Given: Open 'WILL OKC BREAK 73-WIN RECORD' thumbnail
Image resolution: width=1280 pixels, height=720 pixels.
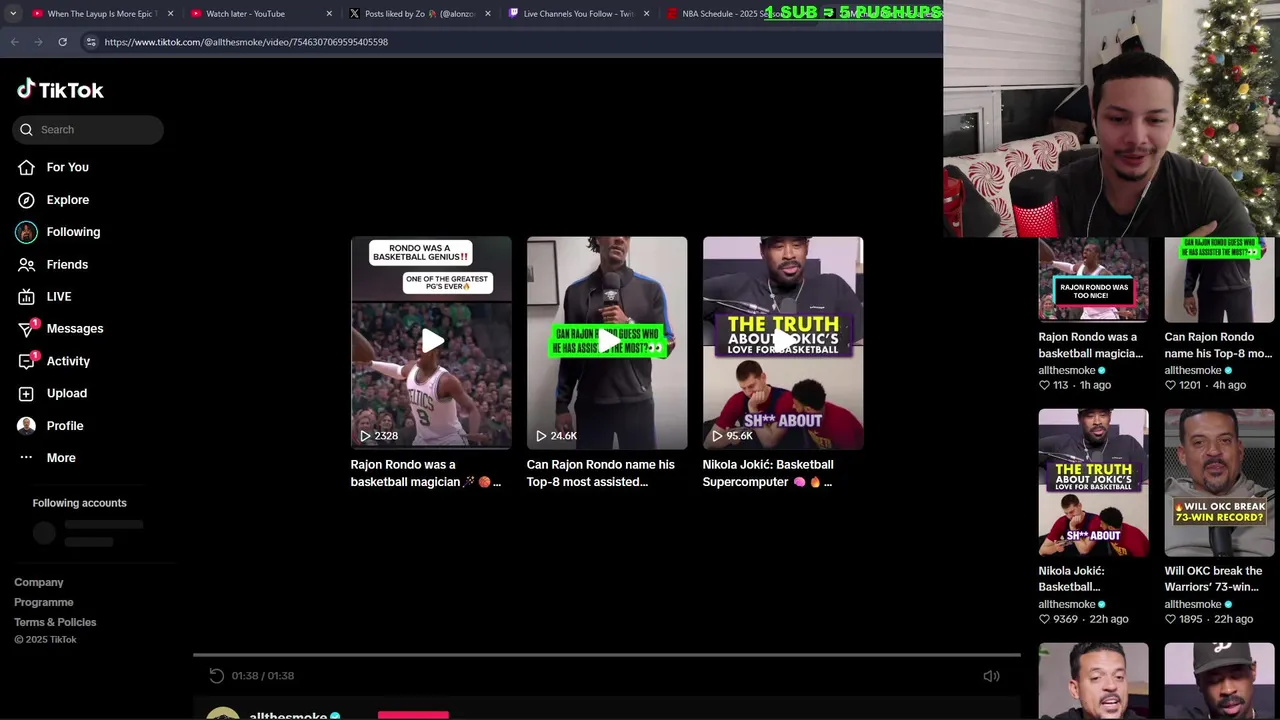Looking at the screenshot, I should point(1219,482).
